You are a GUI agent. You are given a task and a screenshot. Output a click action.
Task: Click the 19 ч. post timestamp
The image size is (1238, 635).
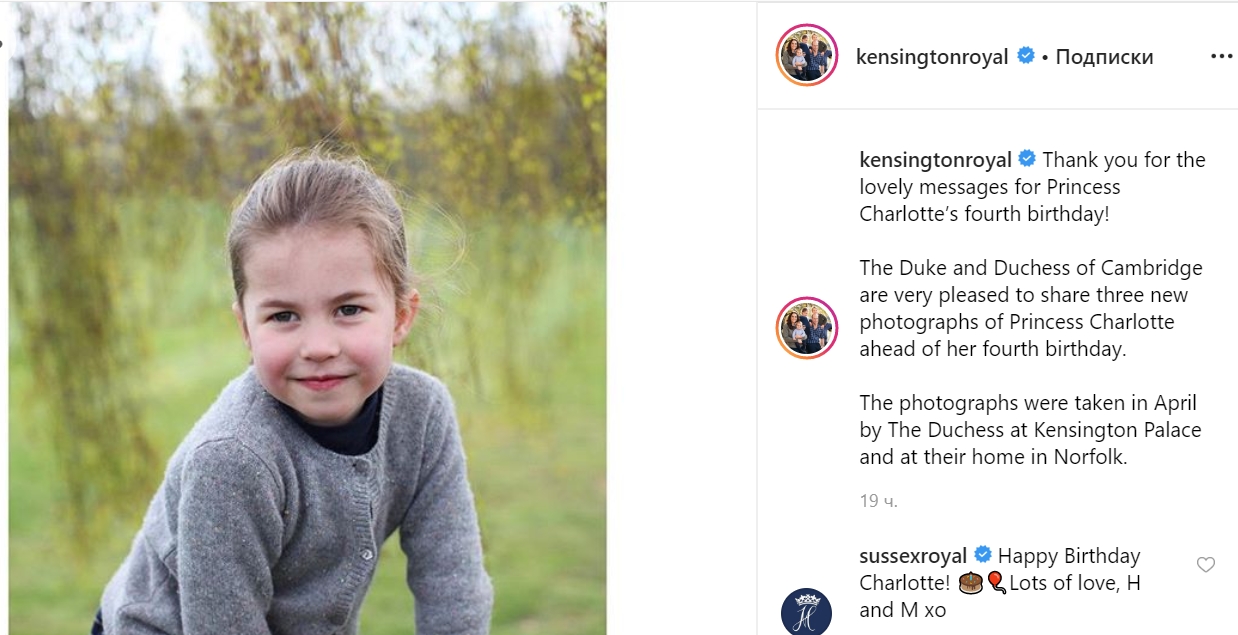(x=878, y=501)
